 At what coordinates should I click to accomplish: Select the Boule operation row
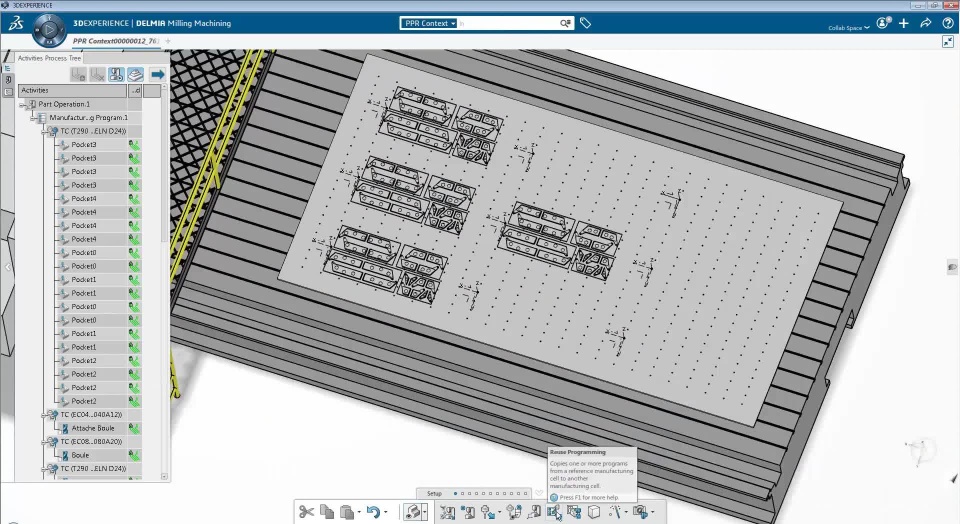tap(80, 455)
